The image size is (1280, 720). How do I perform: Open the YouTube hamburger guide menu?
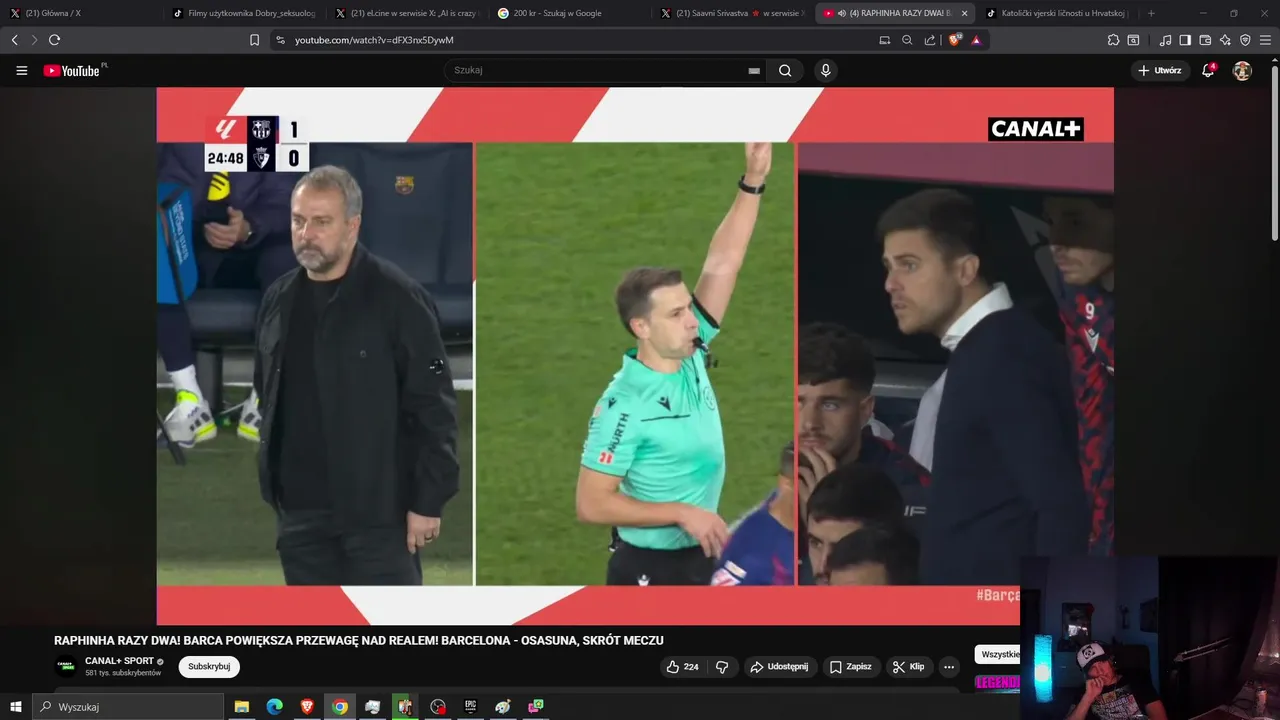[22, 71]
